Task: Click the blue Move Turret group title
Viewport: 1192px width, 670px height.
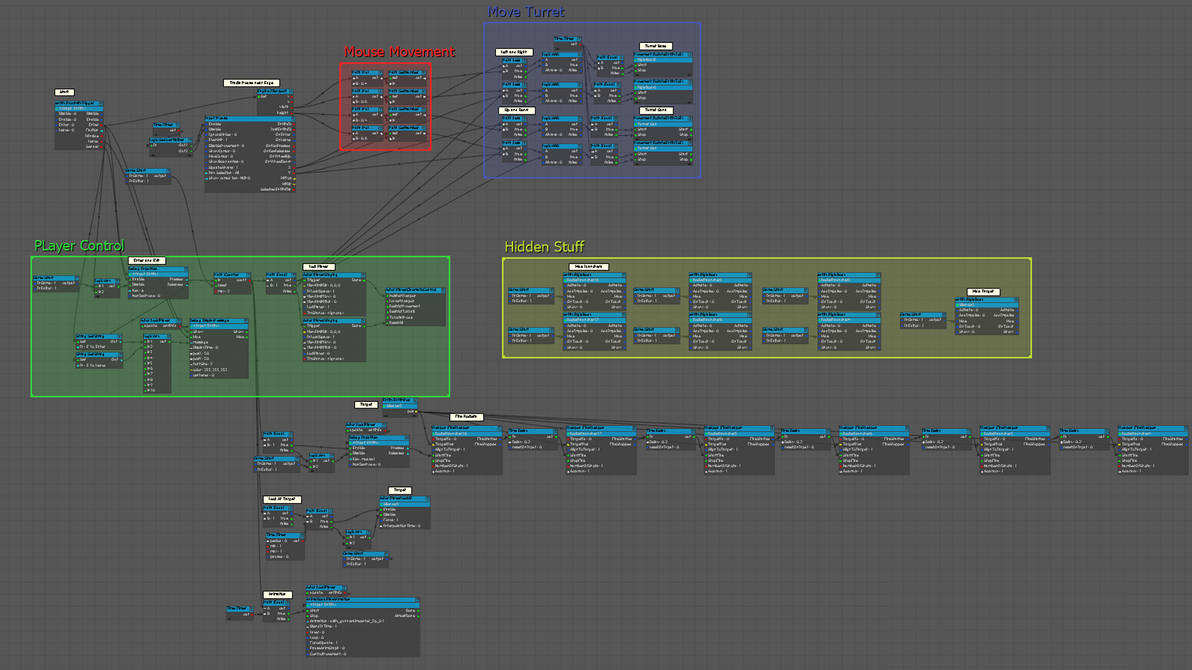Action: [x=526, y=12]
